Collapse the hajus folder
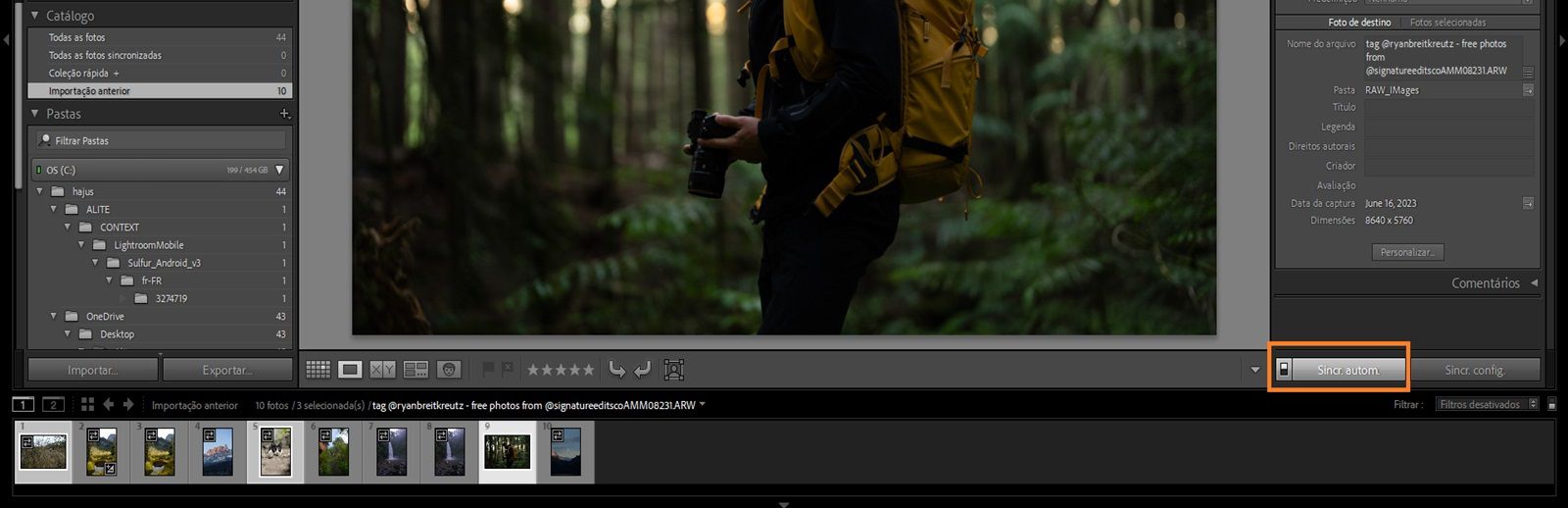The image size is (1568, 508). click(x=40, y=191)
